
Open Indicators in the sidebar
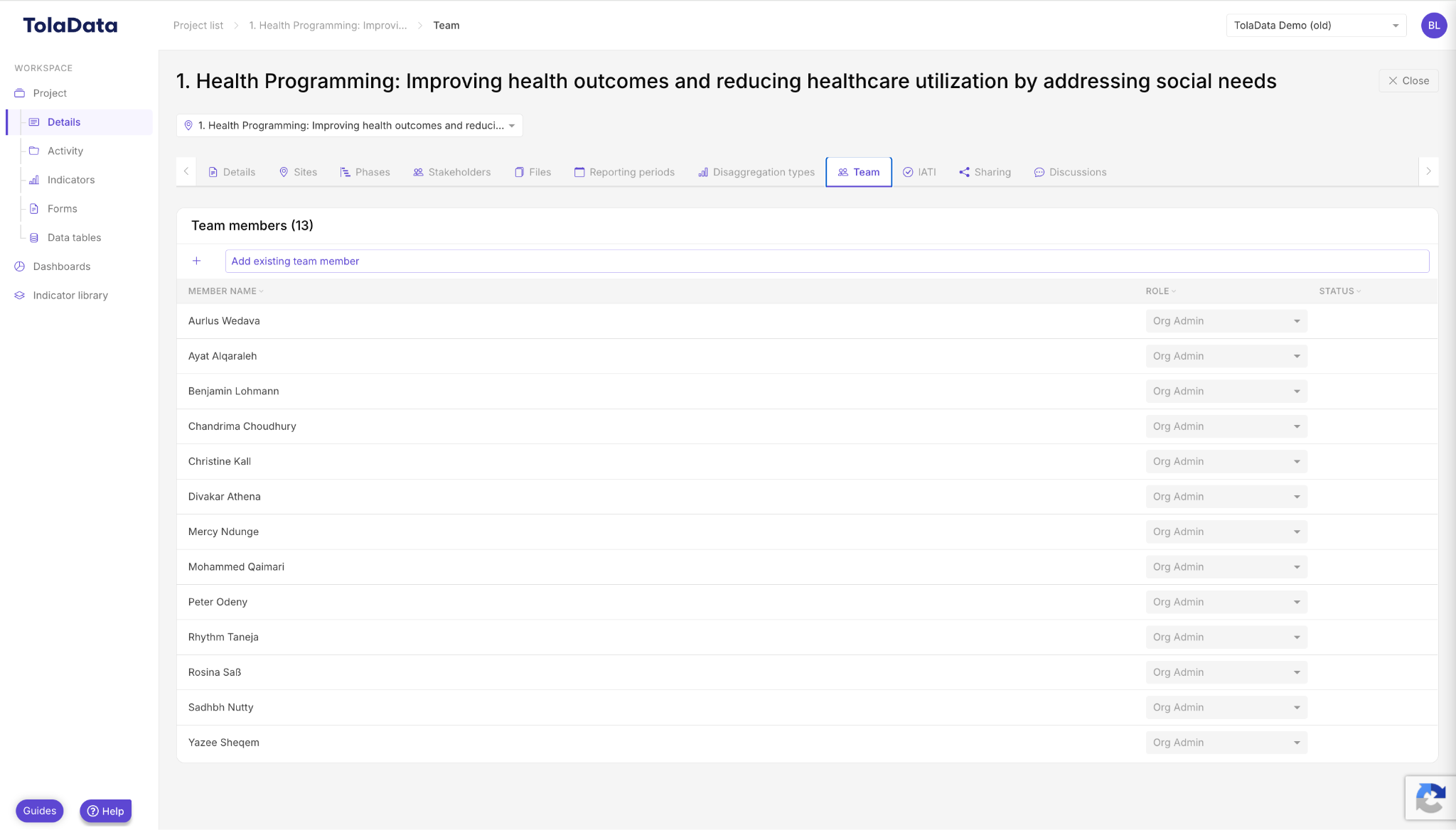(x=71, y=180)
